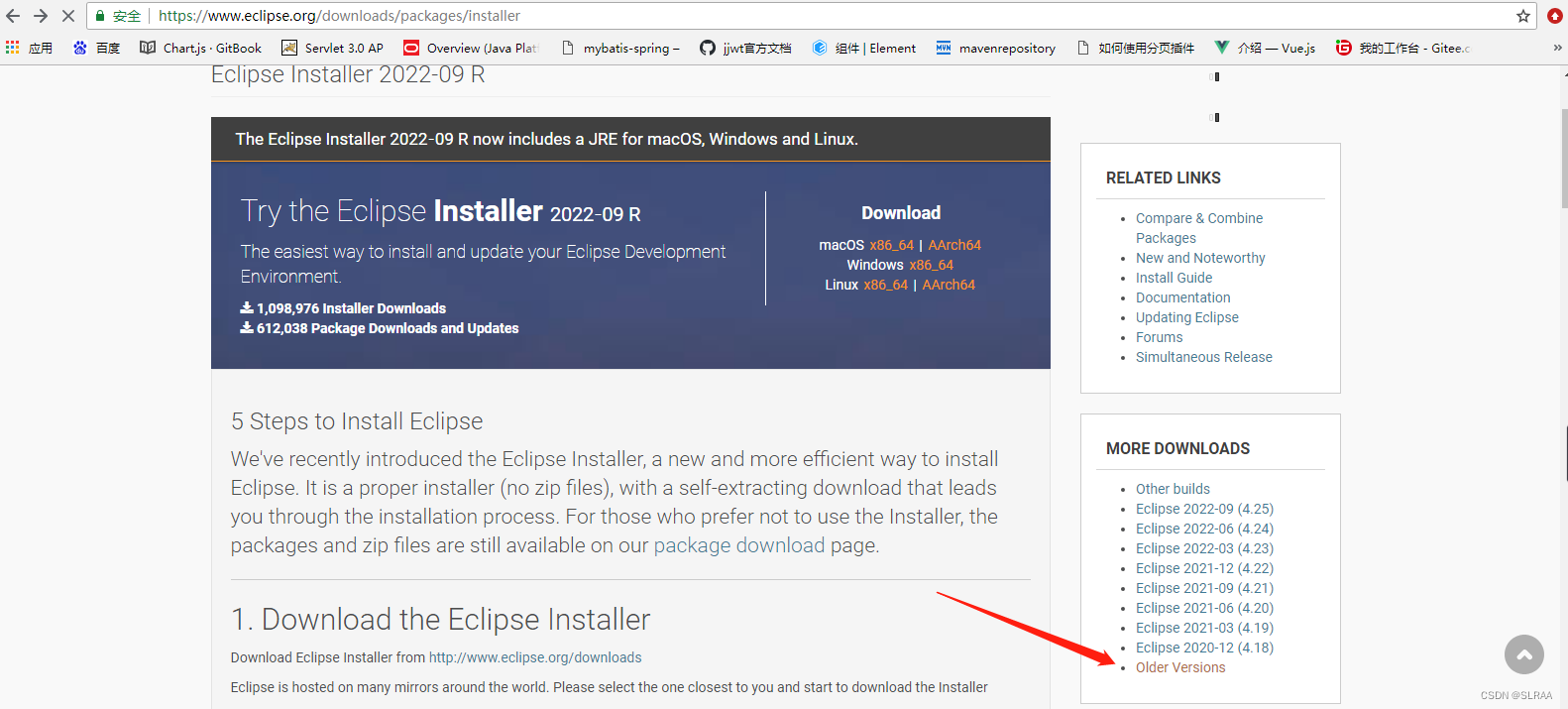Open the Documentation link

[1182, 297]
